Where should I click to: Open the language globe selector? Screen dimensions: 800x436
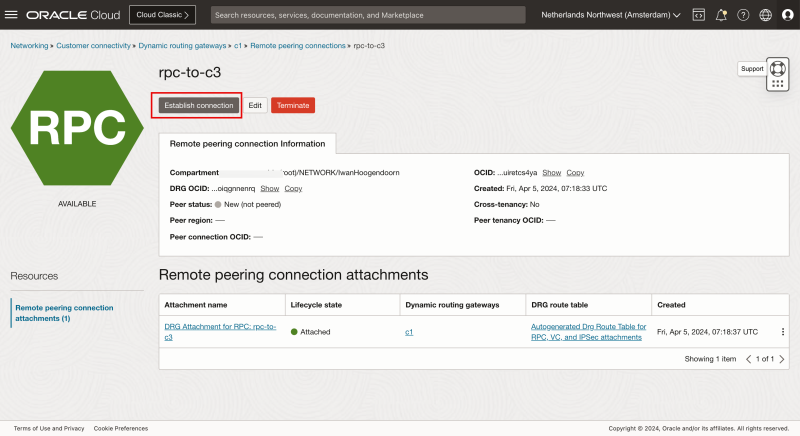[x=764, y=15]
